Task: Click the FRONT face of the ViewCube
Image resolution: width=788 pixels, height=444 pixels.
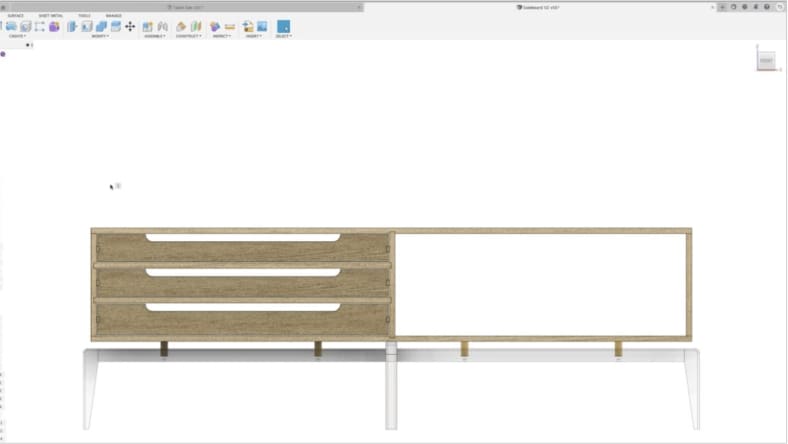Action: click(x=766, y=60)
